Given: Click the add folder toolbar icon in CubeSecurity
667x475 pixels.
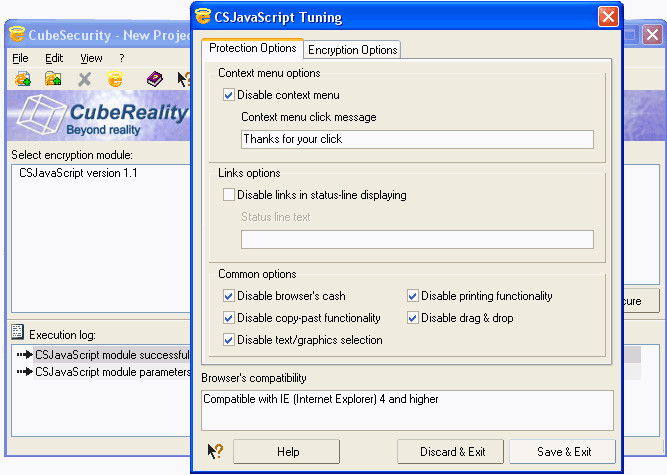Looking at the screenshot, I should [x=53, y=79].
